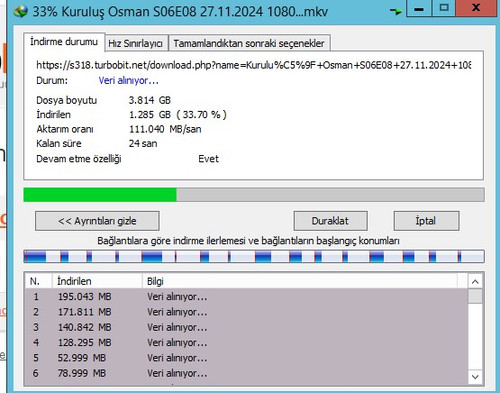Click the IDM globe icon in title bar
Image resolution: width=500 pixels, height=393 pixels.
click(21, 12)
